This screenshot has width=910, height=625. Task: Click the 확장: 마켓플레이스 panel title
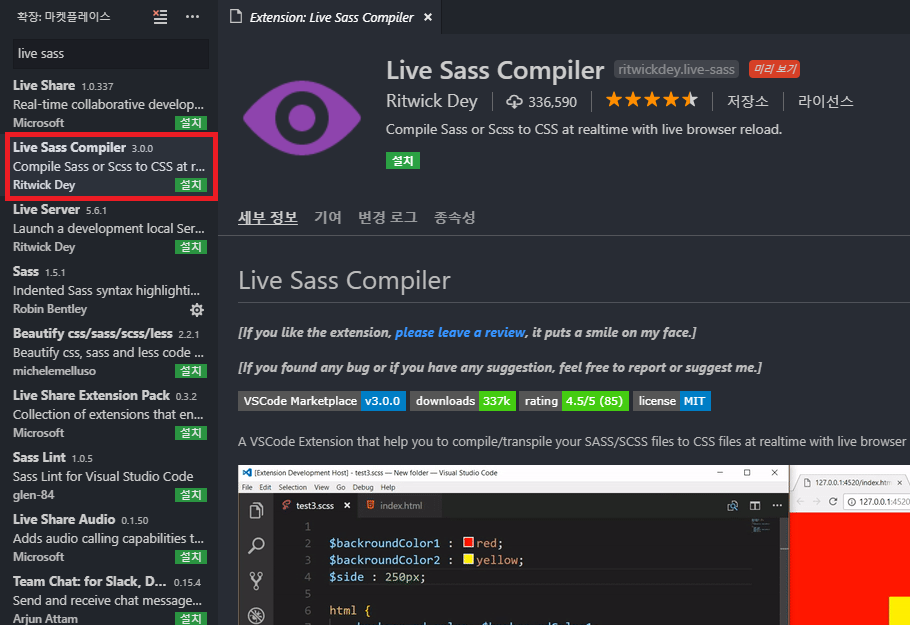tap(63, 17)
